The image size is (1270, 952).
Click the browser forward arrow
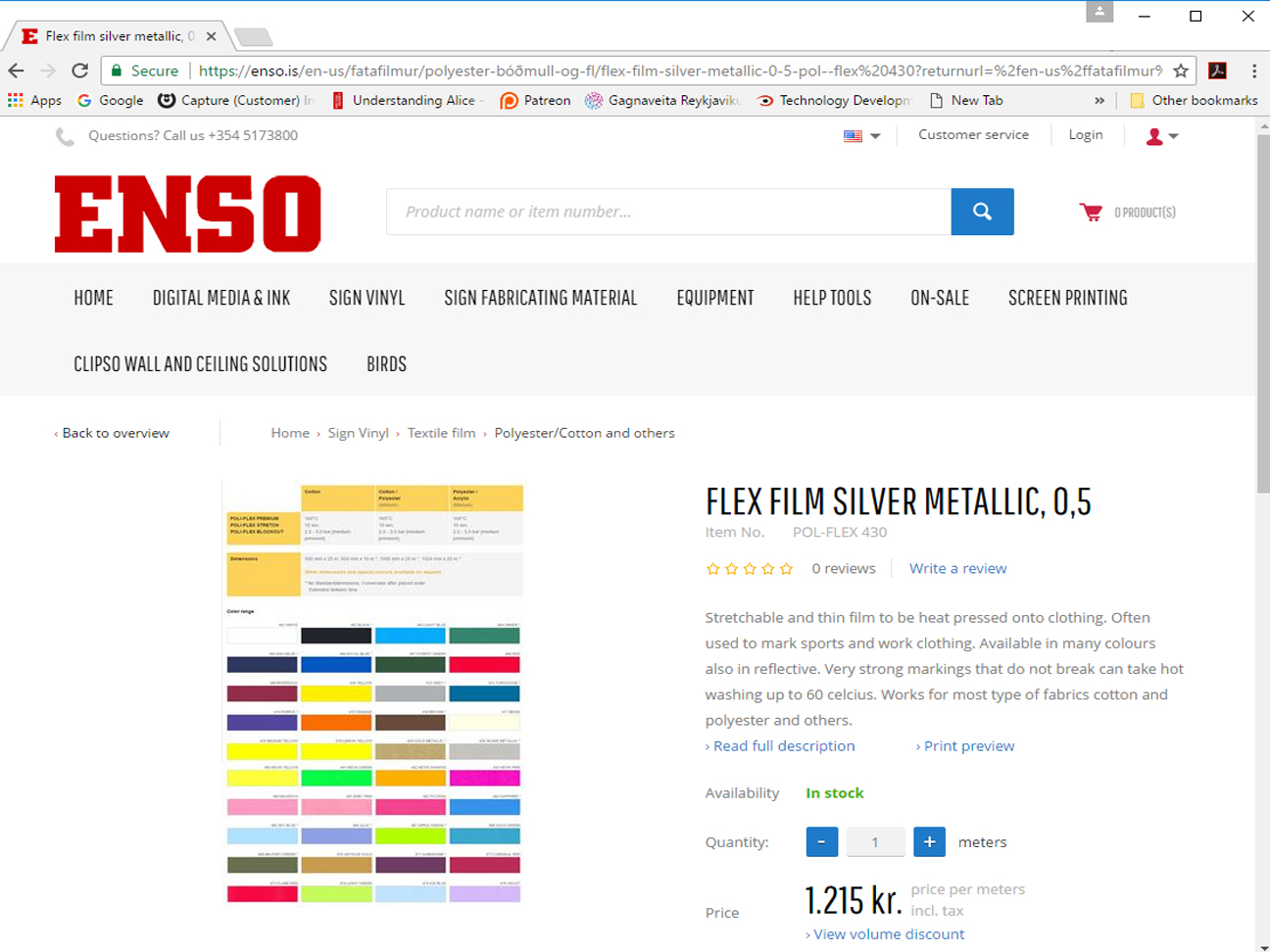(x=48, y=71)
